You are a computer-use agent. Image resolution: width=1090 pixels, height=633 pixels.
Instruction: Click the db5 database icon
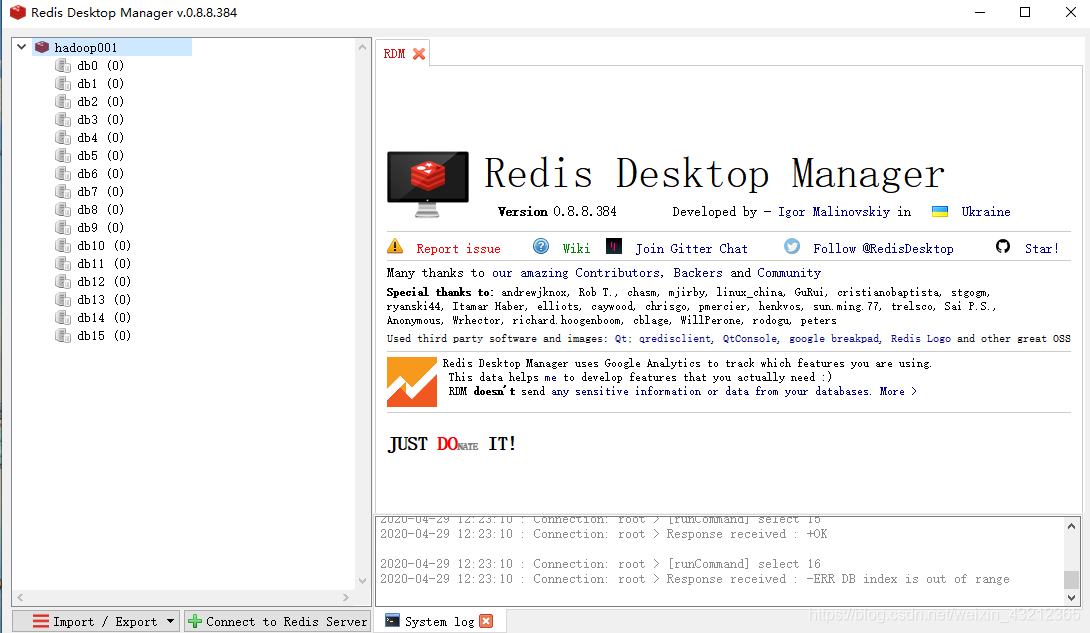tap(63, 156)
